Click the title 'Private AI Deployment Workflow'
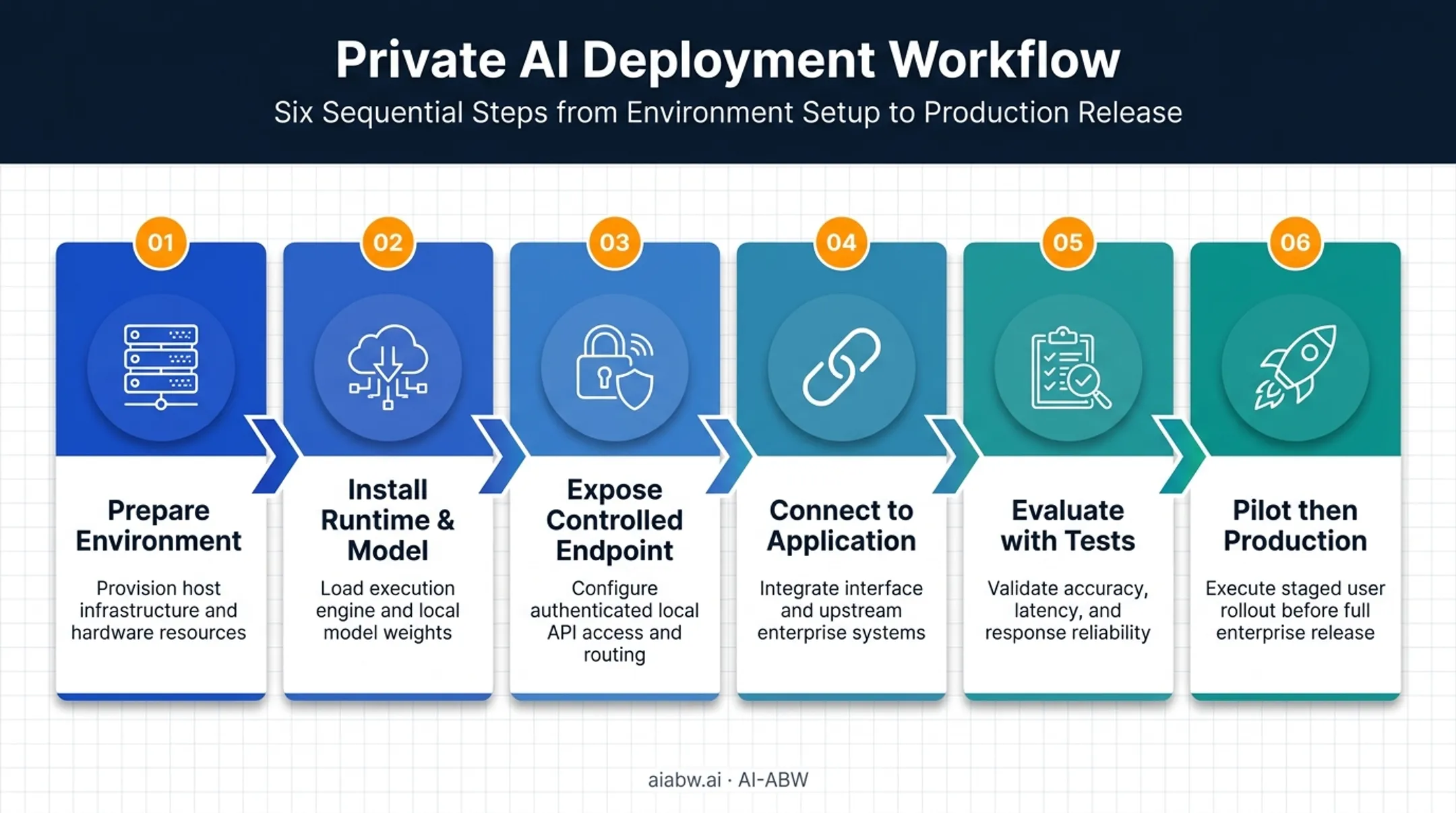 click(x=728, y=61)
